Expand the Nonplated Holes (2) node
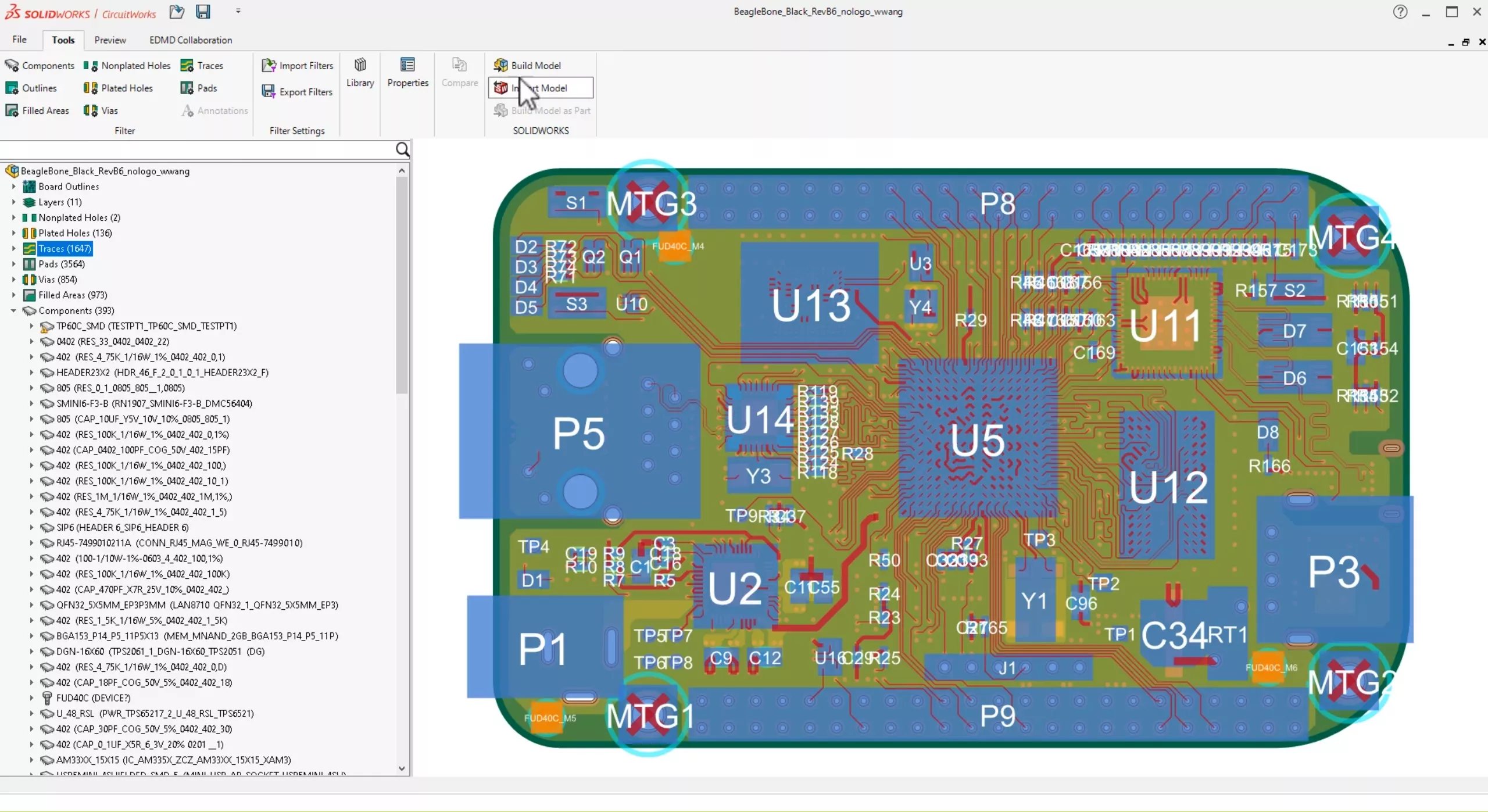The image size is (1488, 812). (x=13, y=217)
